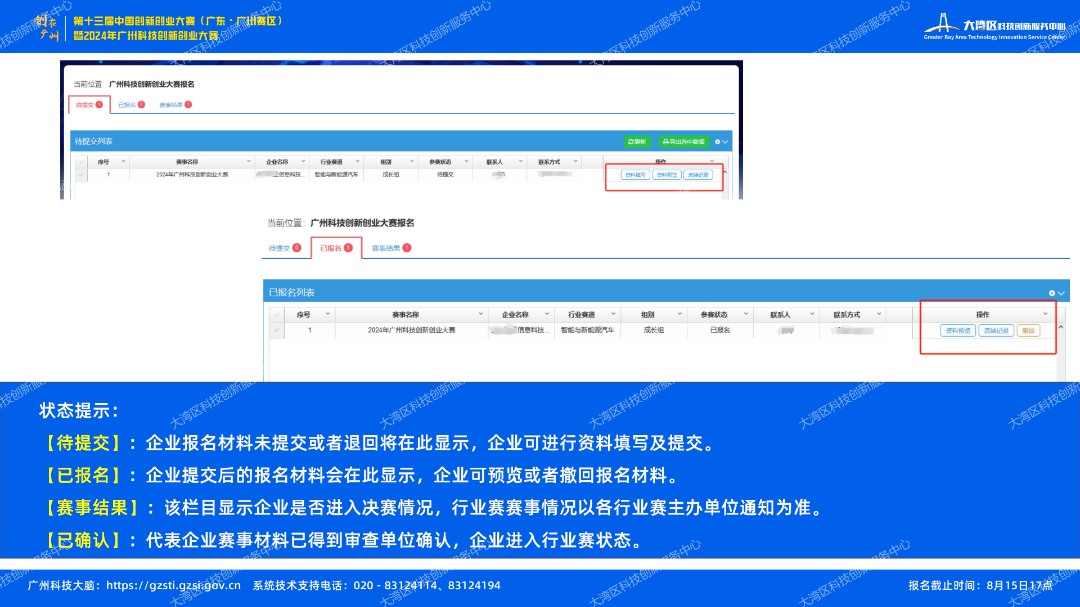
Task: Open the 已报名 tab above 待提交列表
Action: click(131, 105)
